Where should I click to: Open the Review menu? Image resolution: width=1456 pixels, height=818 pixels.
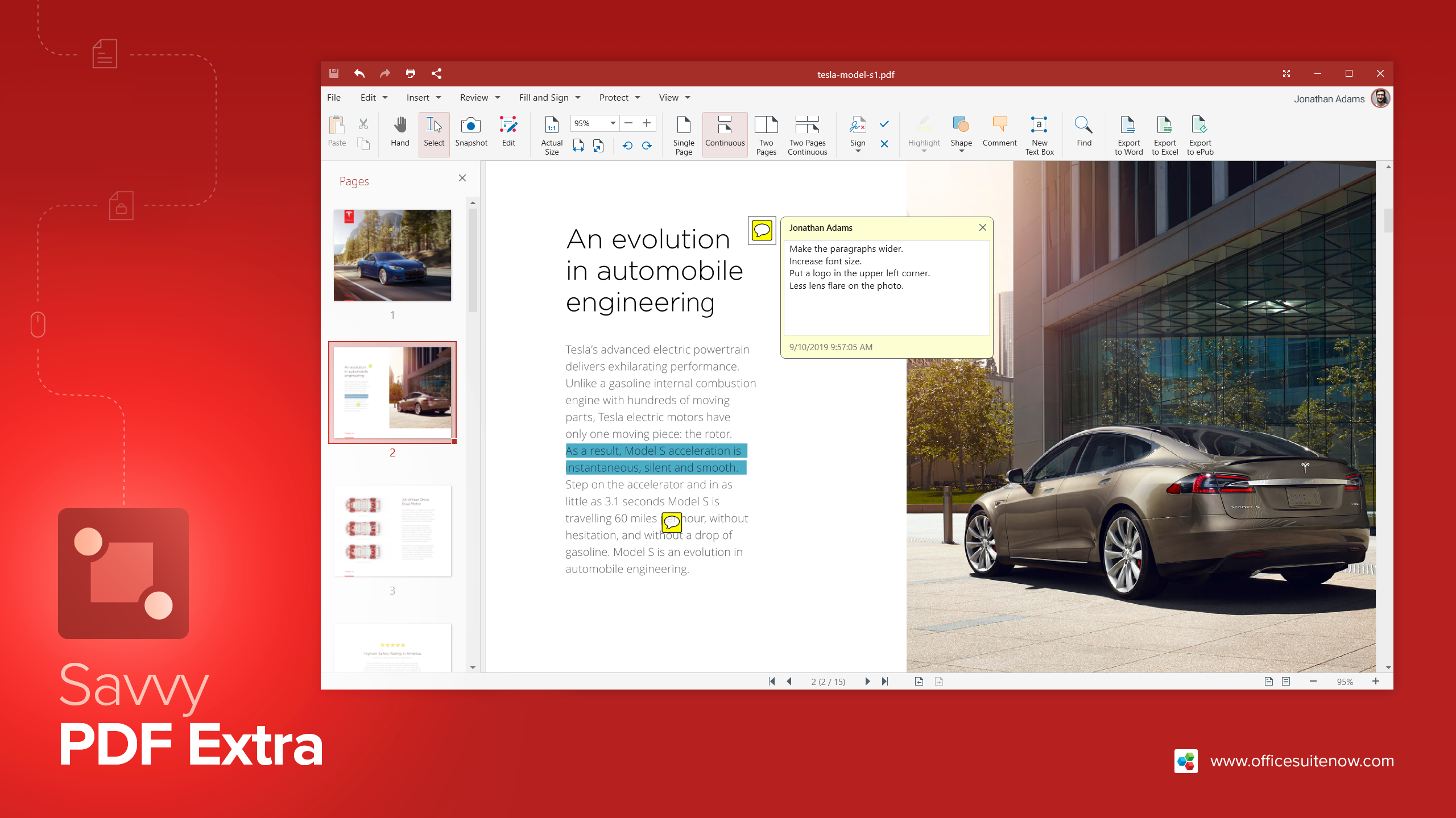(480, 98)
